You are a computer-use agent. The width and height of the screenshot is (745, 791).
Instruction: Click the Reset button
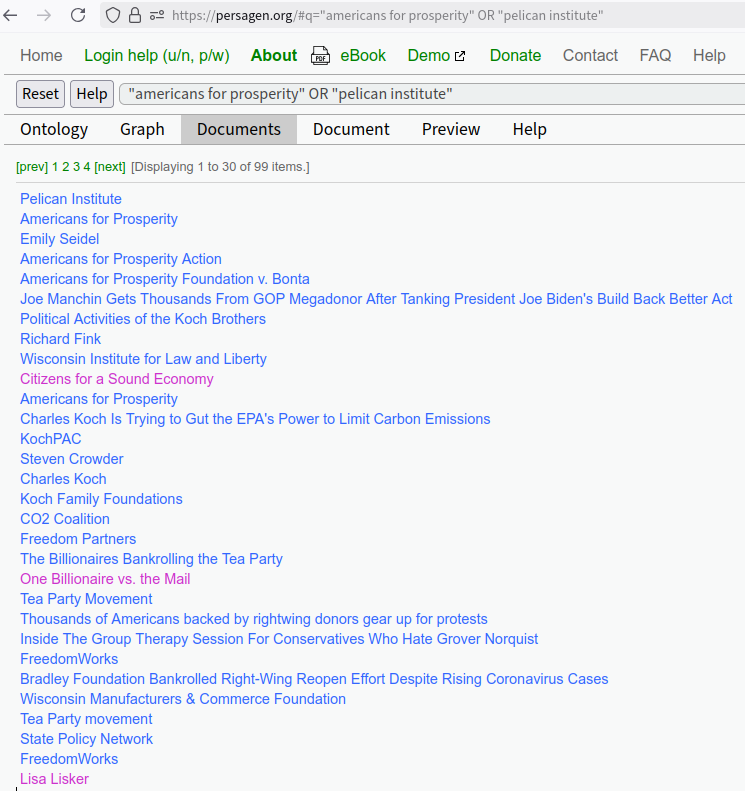pos(40,94)
